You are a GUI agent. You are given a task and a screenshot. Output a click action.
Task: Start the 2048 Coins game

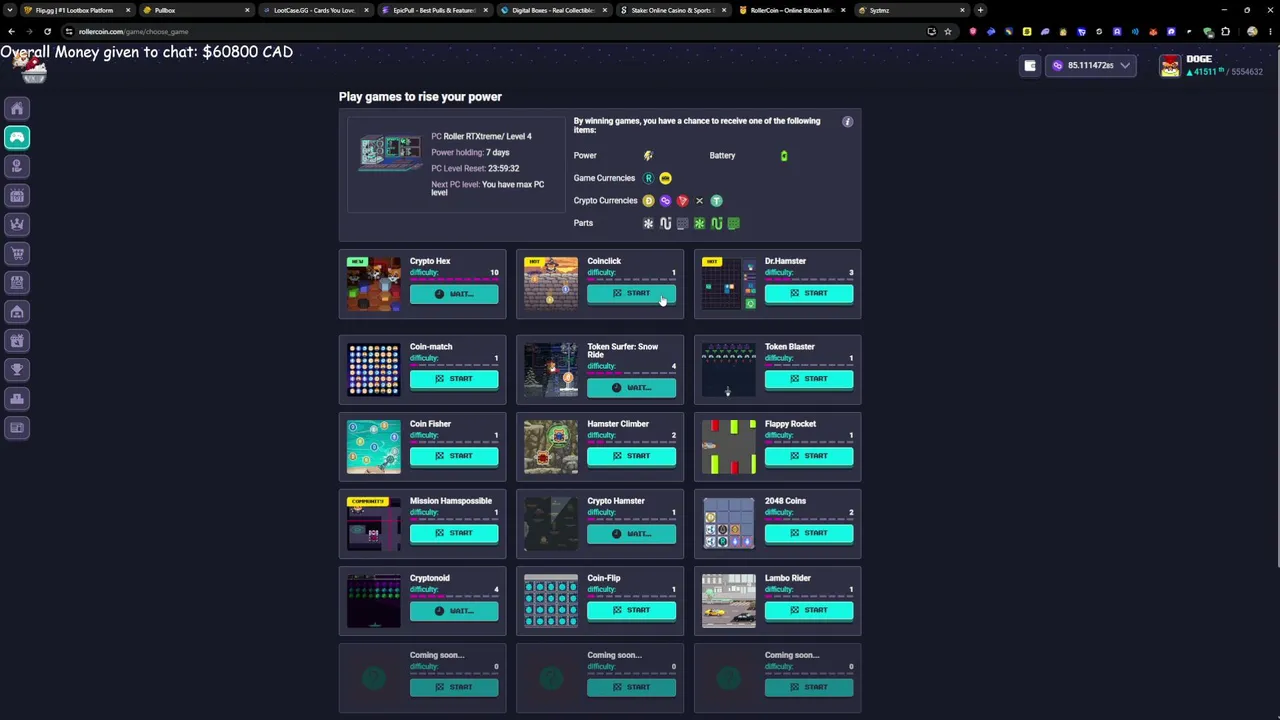pos(809,533)
